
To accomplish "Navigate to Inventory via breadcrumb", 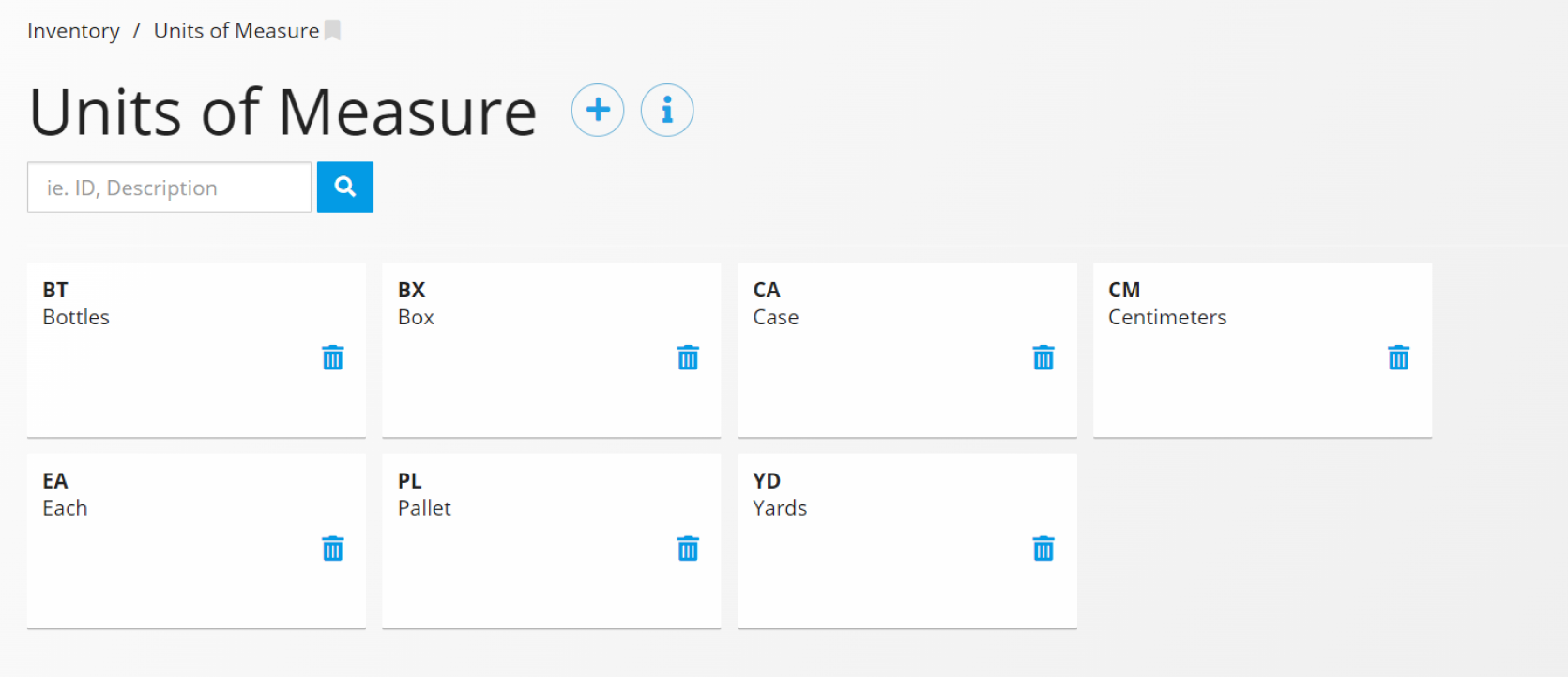I will pos(73,30).
